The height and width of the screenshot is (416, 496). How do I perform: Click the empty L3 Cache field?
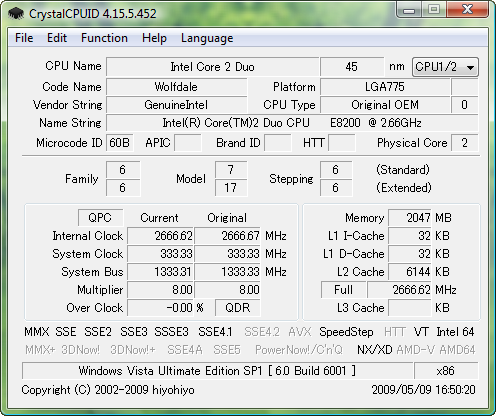(410, 308)
